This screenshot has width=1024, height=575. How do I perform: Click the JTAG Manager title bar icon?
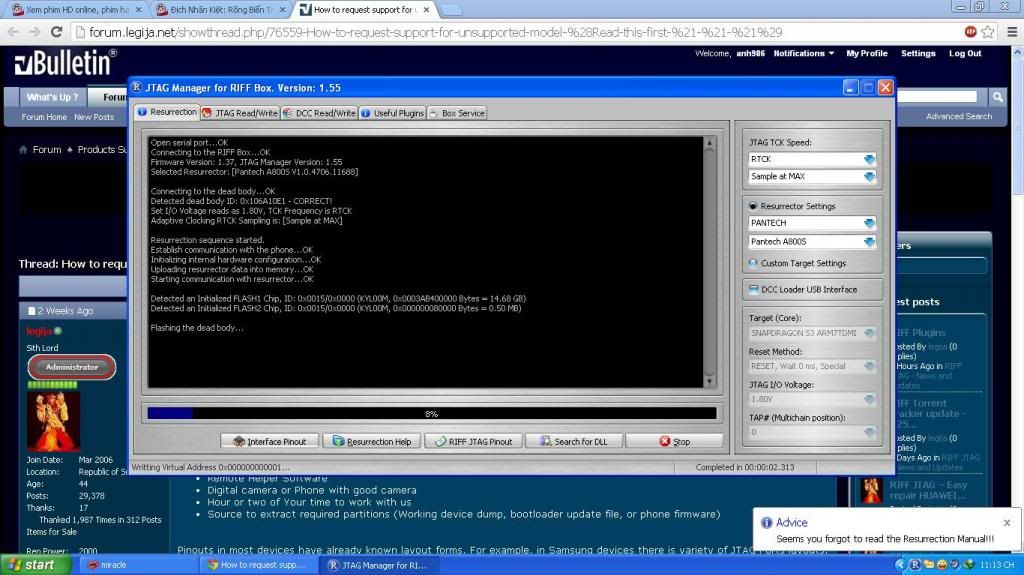[136, 88]
